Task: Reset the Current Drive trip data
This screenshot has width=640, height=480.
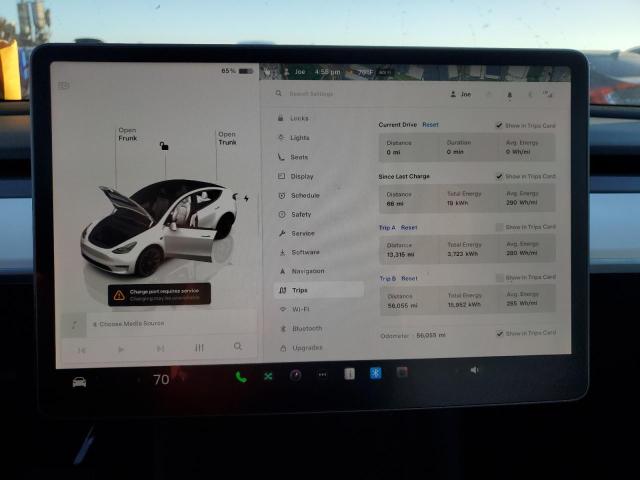Action: pos(430,125)
